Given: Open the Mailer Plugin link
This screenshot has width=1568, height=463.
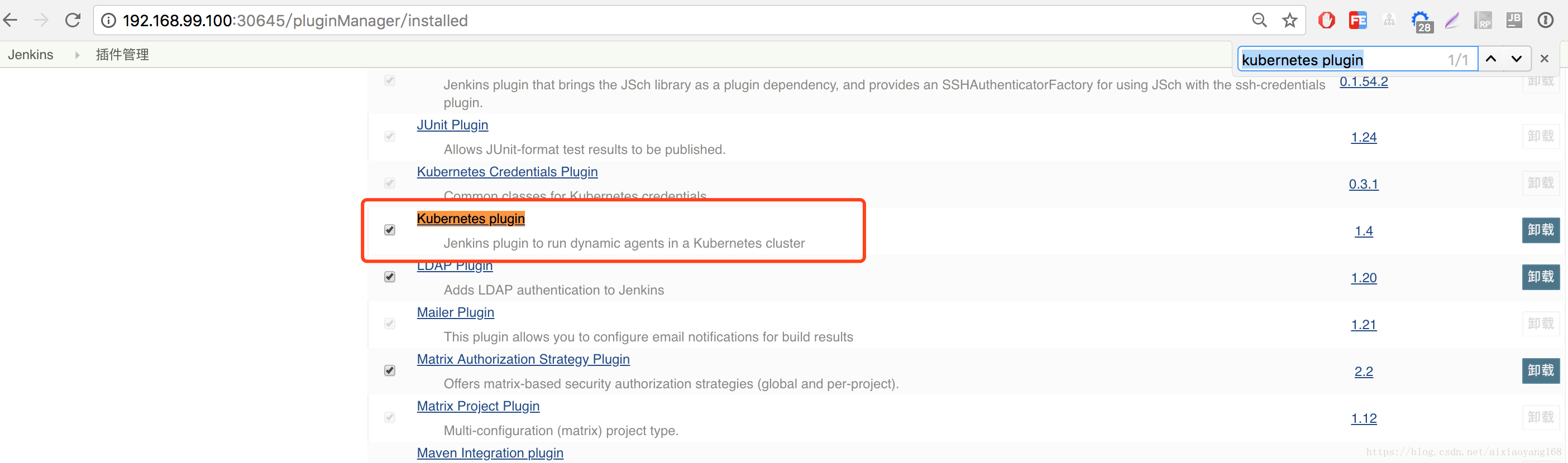Looking at the screenshot, I should tap(455, 312).
